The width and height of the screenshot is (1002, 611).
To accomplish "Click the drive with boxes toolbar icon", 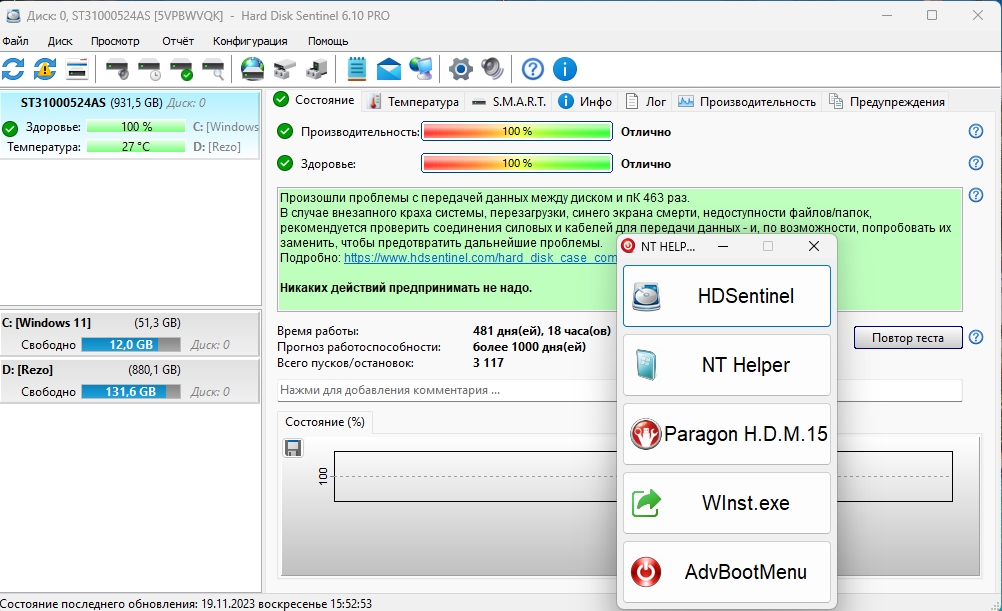I will coord(285,69).
